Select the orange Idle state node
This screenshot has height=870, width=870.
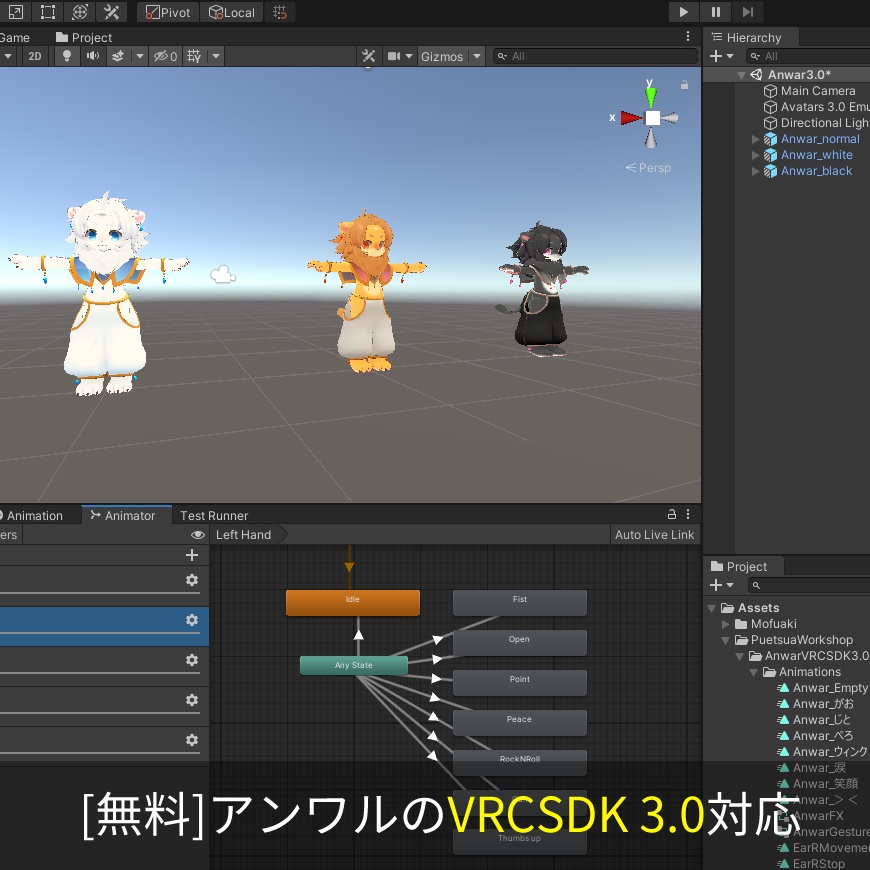[353, 602]
